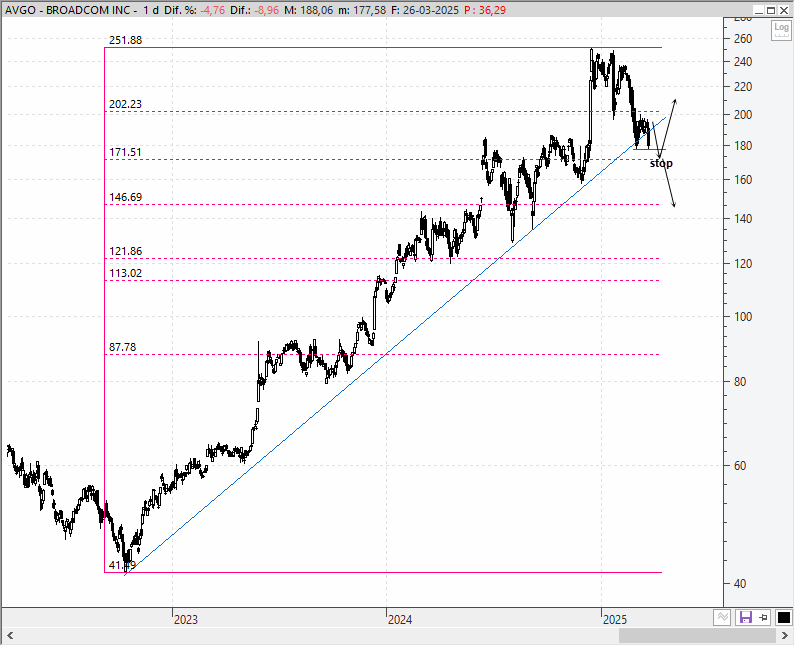Click the 202.23 retracement level label
The width and height of the screenshot is (795, 646).
pyautogui.click(x=125, y=104)
